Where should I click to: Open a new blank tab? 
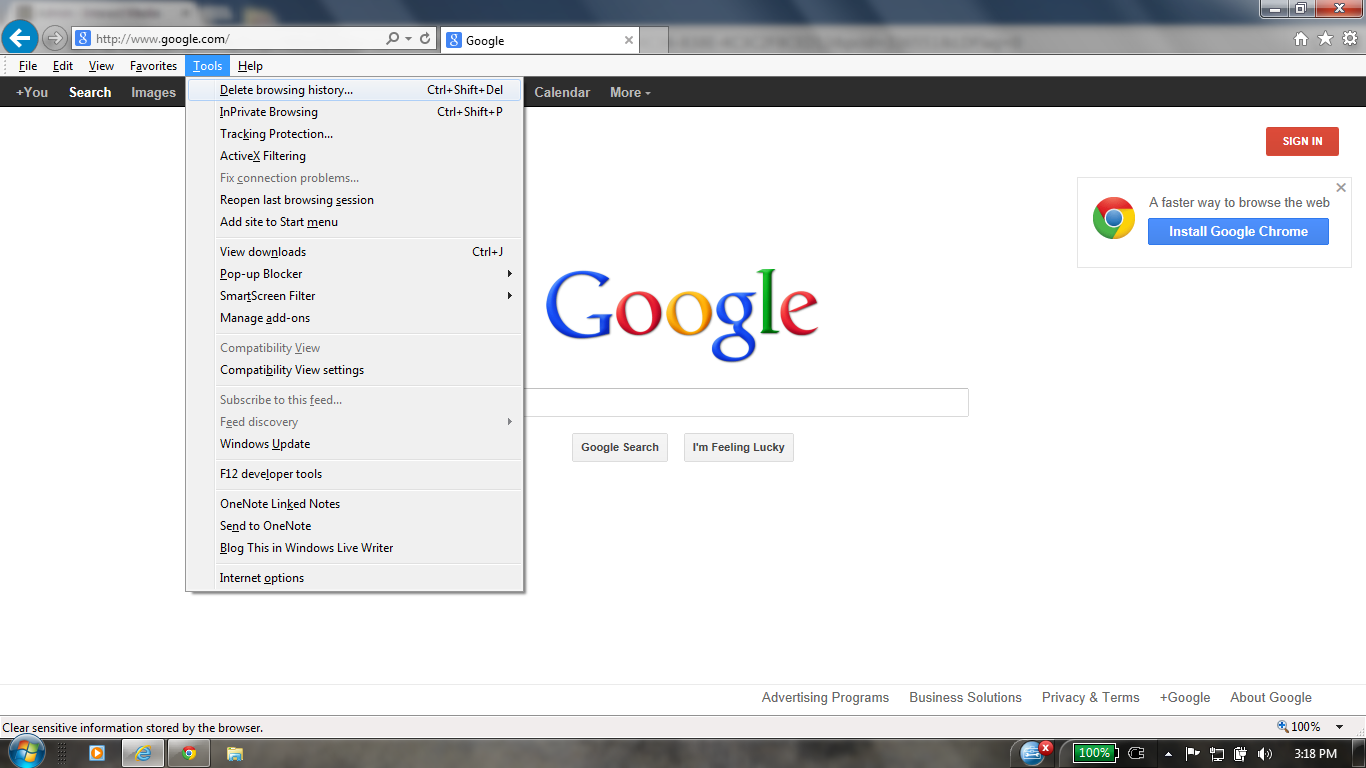coord(654,40)
